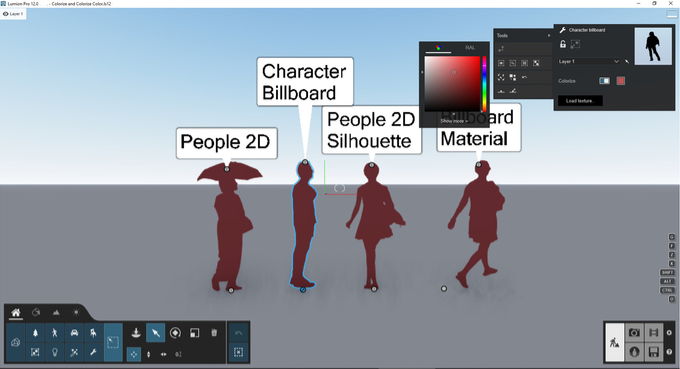
Task: Click the sloped ground placement icon
Action: point(513,91)
